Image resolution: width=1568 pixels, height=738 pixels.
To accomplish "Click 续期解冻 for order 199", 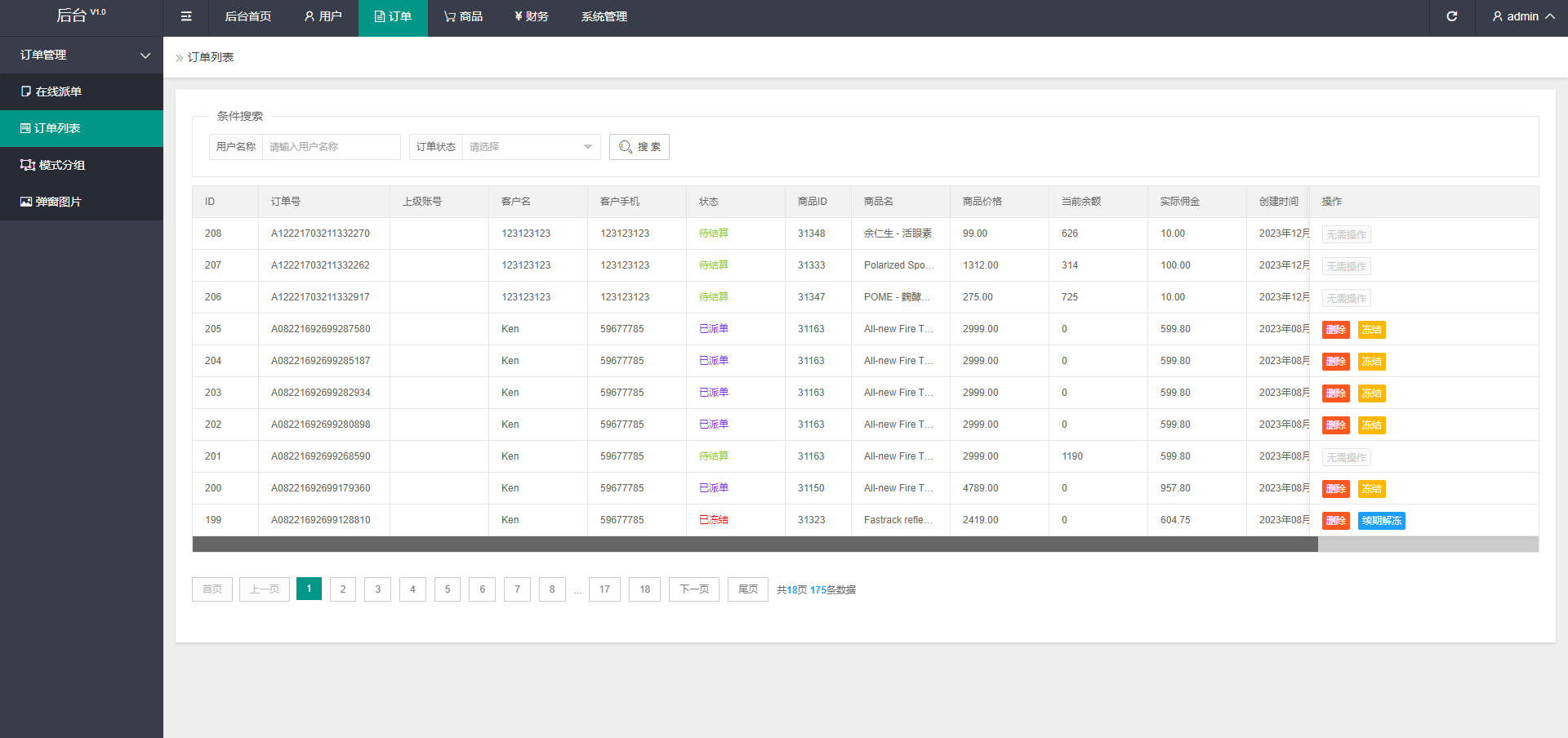I will click(1381, 521).
